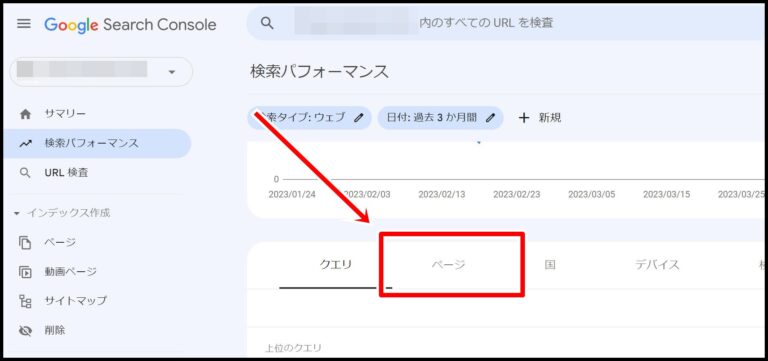This screenshot has width=768, height=361.
Task: Collapse the インデックス作成 section
Action: (62, 213)
